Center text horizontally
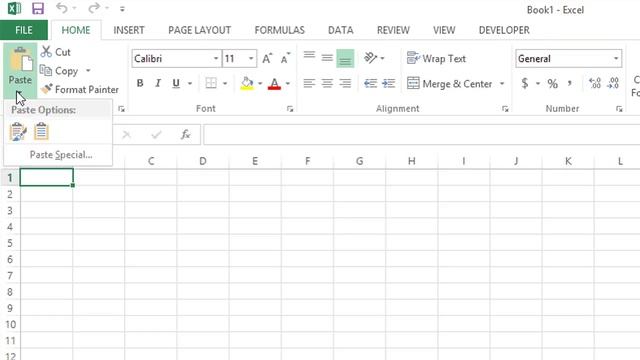 pos(327,84)
